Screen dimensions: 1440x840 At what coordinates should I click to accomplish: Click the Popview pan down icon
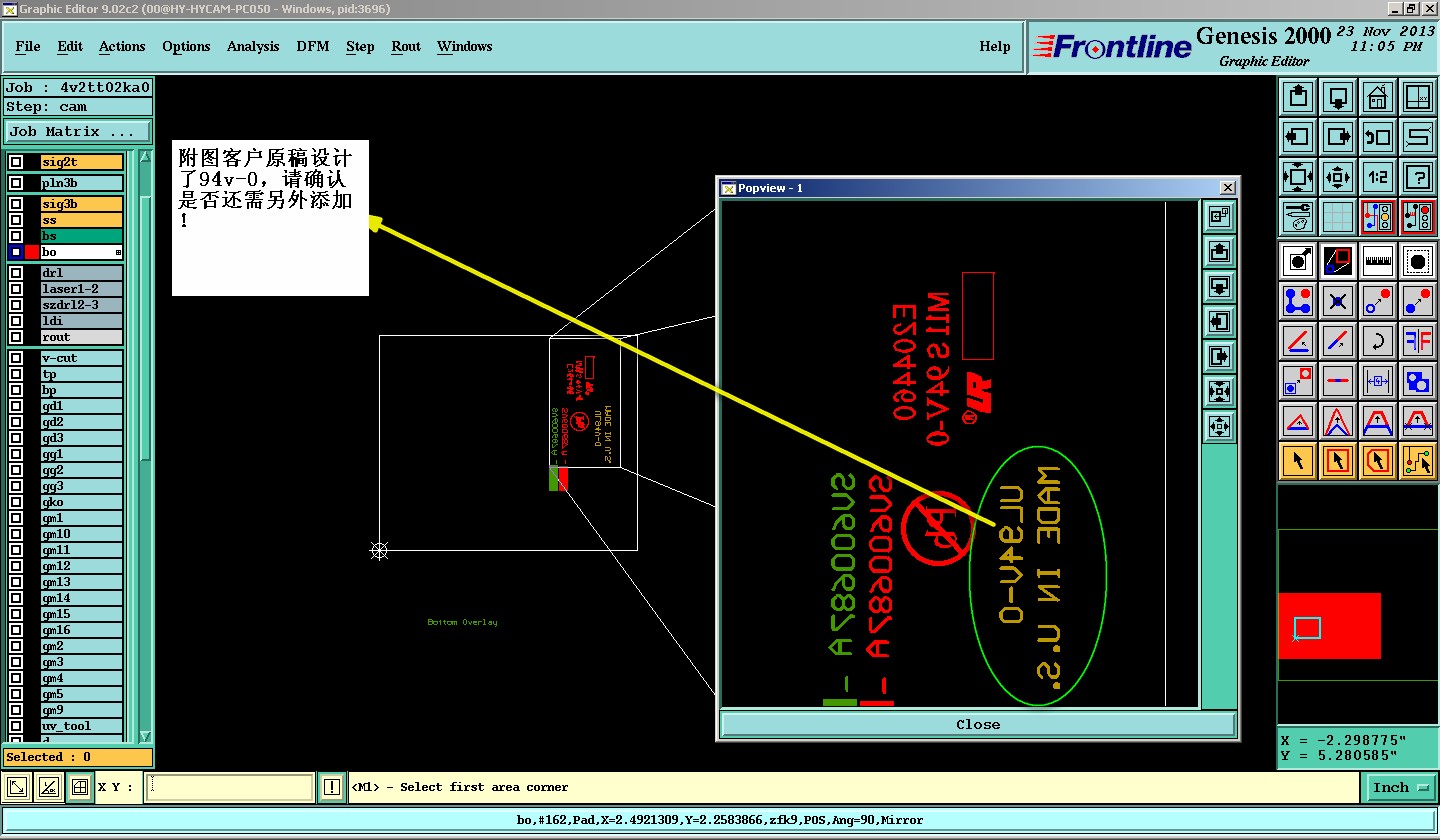1219,287
